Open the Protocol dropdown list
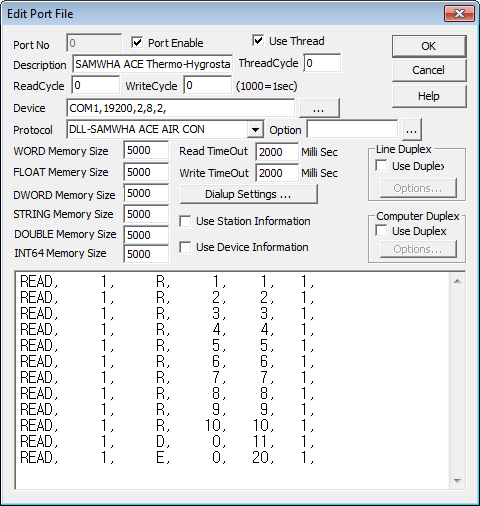This screenshot has width=480, height=506. [x=255, y=129]
